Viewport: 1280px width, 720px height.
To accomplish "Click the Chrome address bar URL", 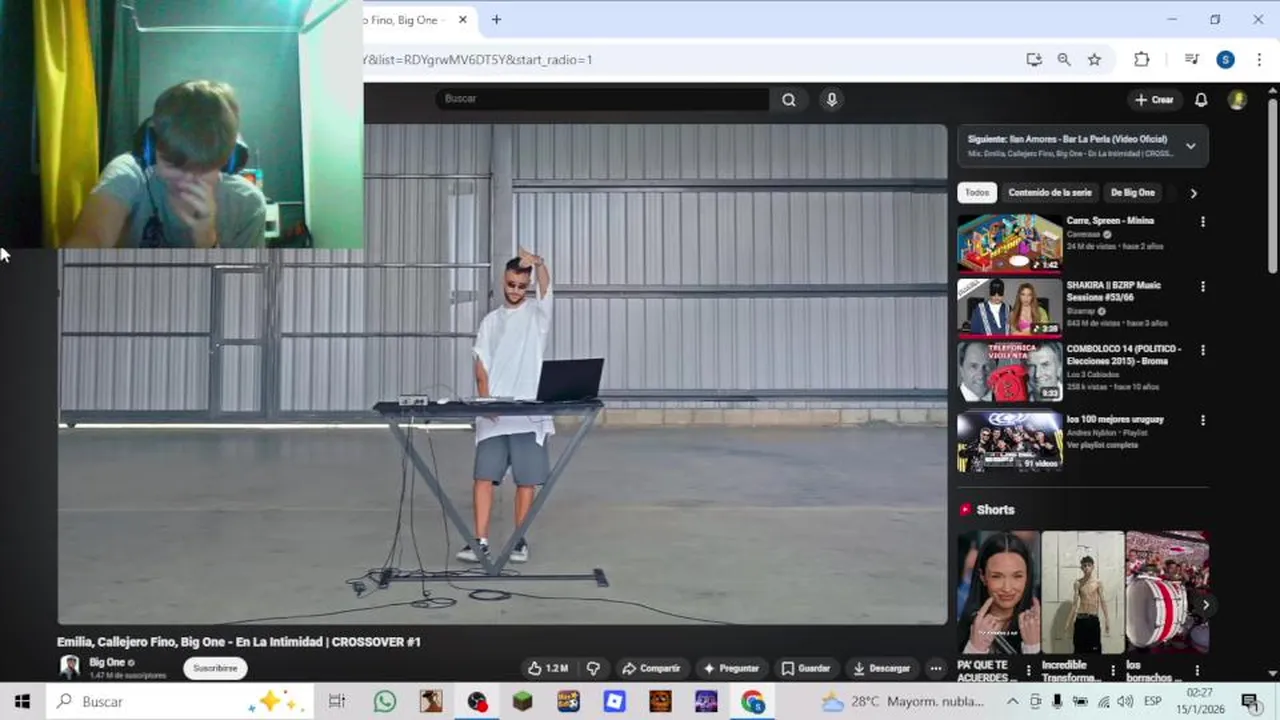I will [478, 60].
